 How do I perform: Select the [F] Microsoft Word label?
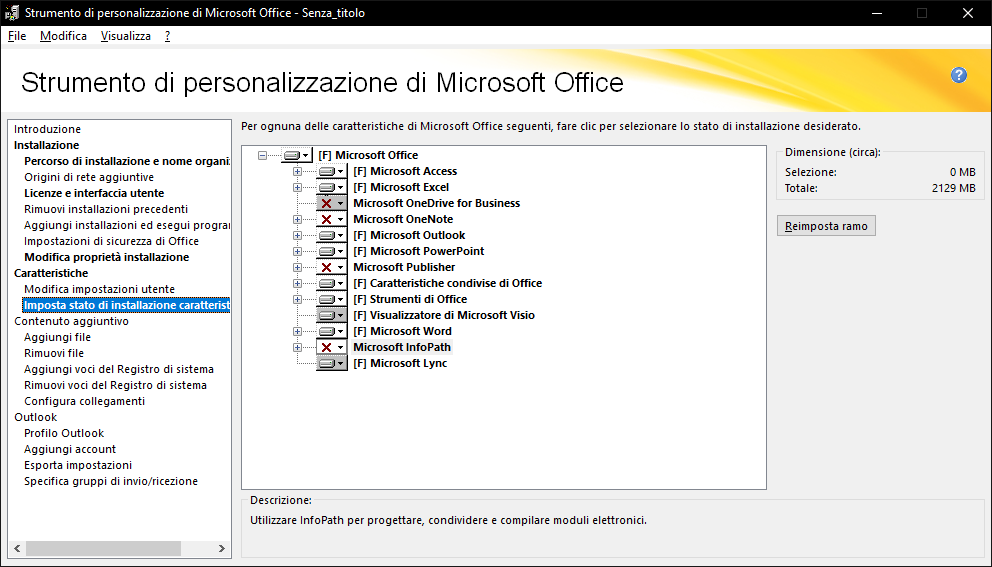click(402, 332)
